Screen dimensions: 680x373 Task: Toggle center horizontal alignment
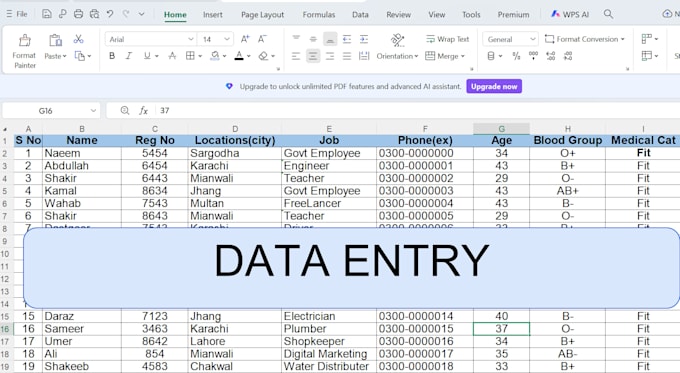(313, 56)
